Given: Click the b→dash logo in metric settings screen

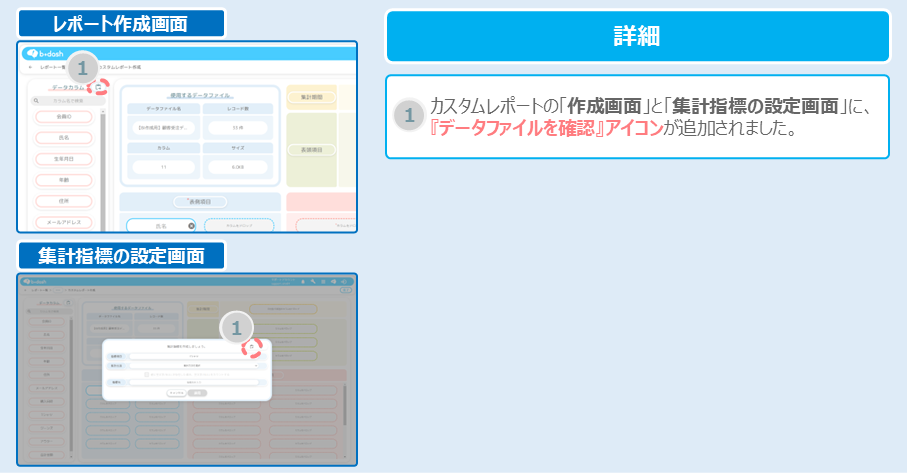Looking at the screenshot, I should [x=35, y=282].
